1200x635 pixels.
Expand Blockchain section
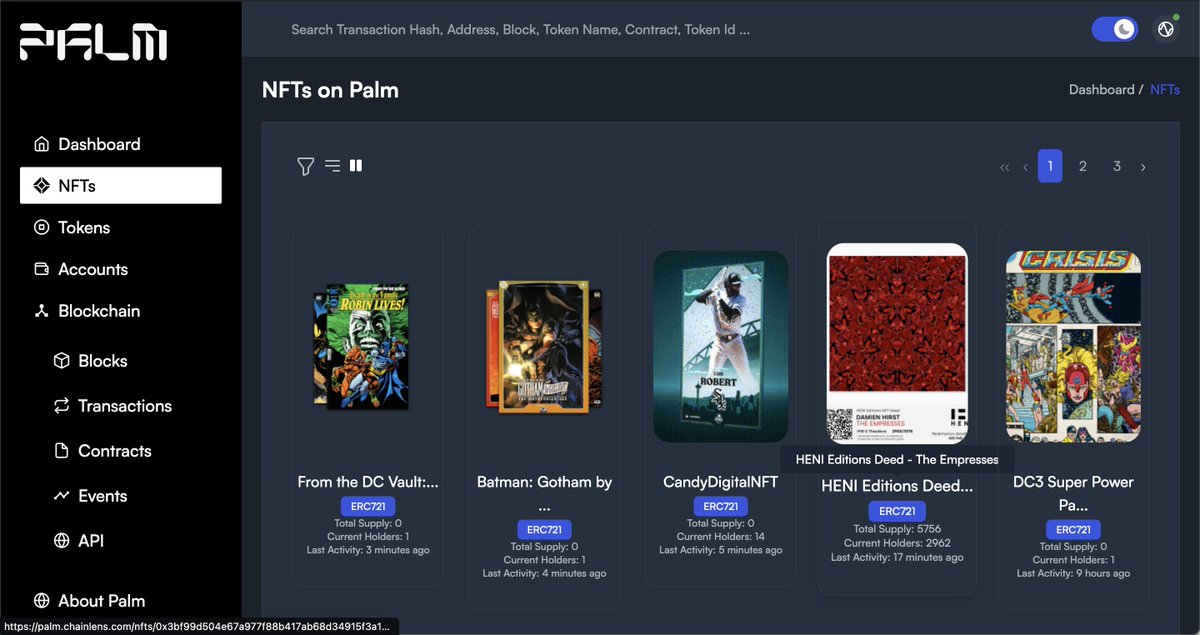[x=99, y=311]
